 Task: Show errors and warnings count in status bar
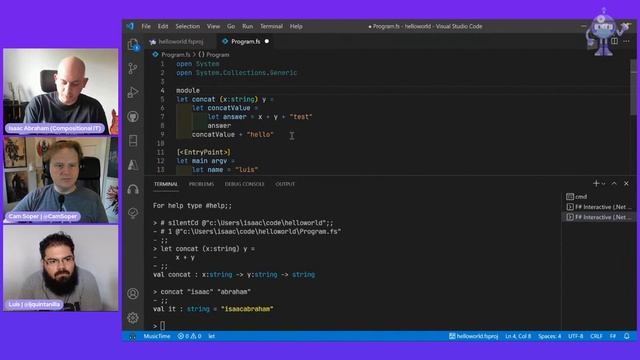pos(189,336)
